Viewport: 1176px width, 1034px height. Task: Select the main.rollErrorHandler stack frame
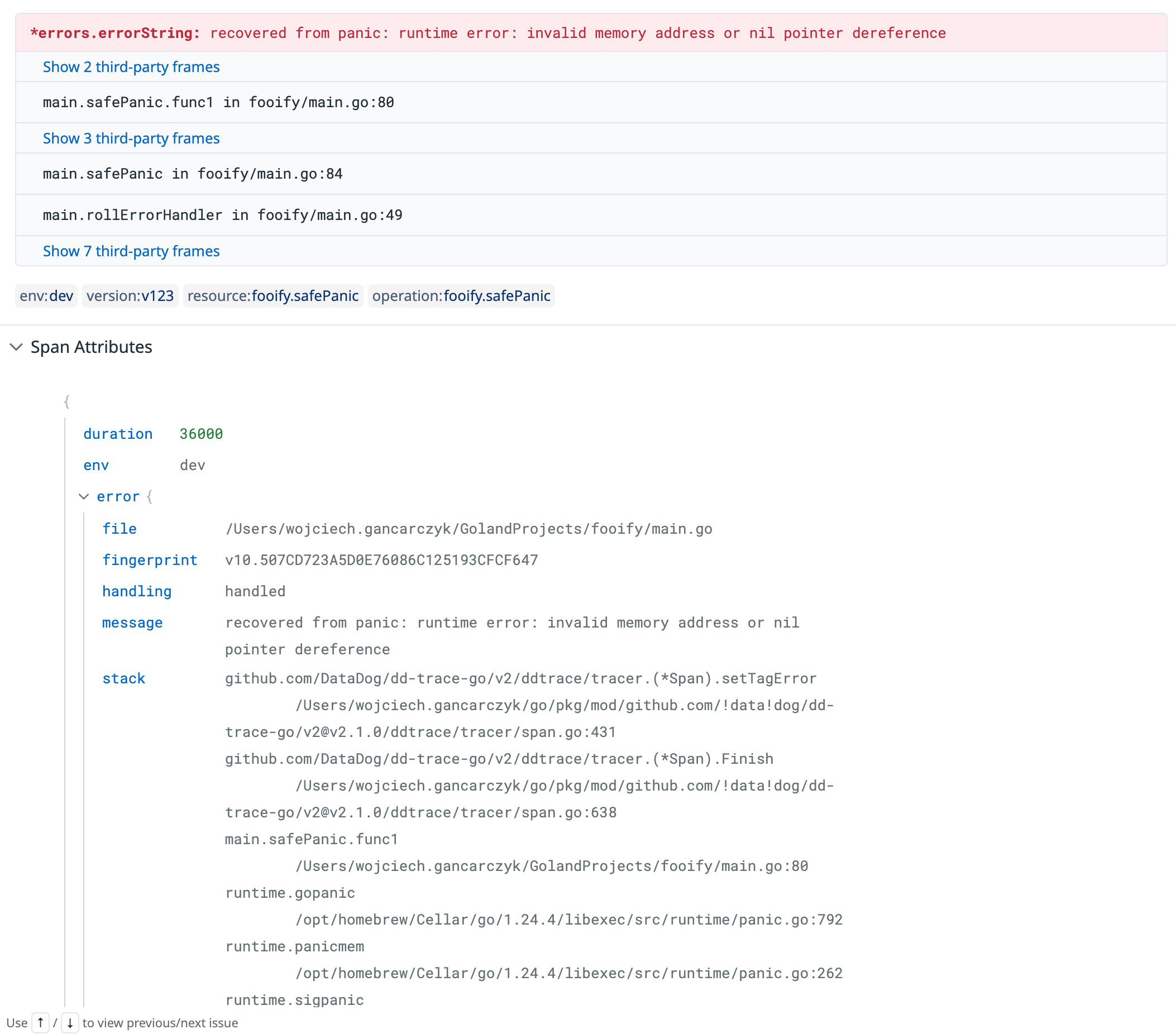(x=223, y=215)
